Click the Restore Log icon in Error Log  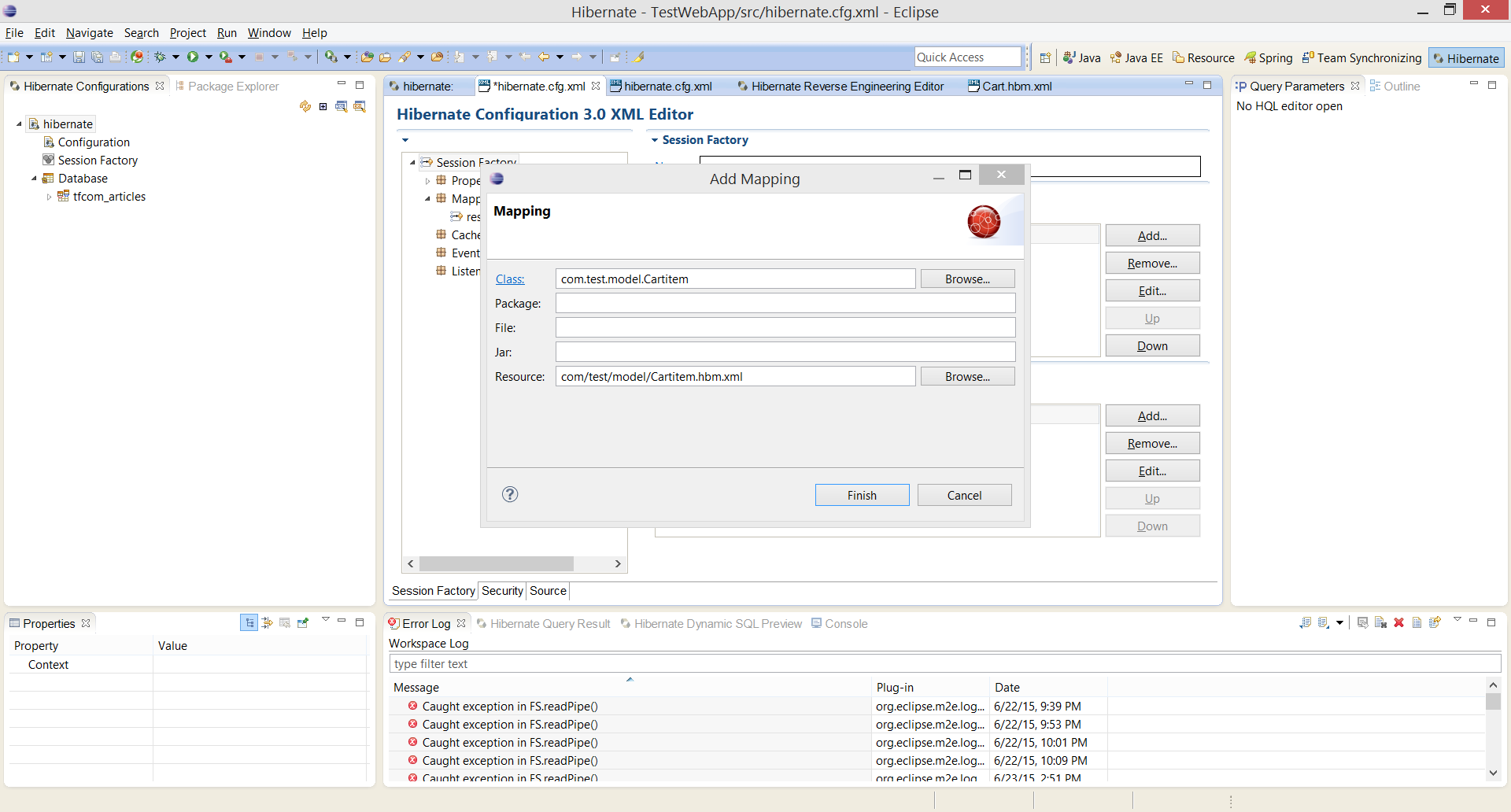[1435, 622]
